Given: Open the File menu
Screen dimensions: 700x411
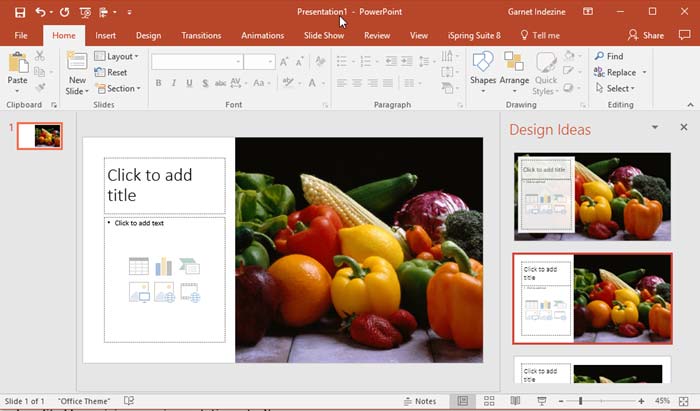Looking at the screenshot, I should click(x=20, y=35).
